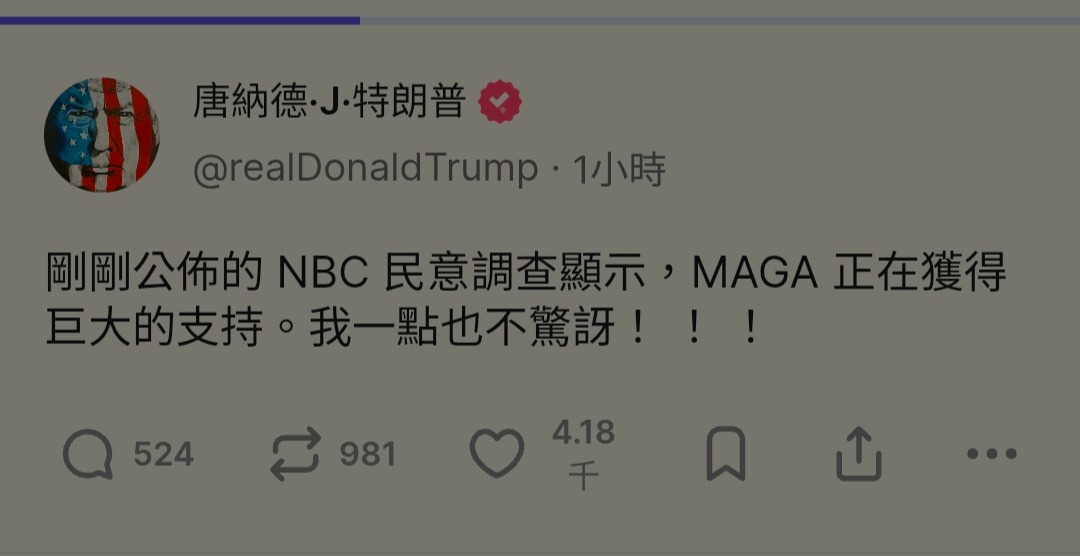Screen dimensions: 1080x556
Task: Bookmark this post with the bookmark icon
Action: point(726,453)
